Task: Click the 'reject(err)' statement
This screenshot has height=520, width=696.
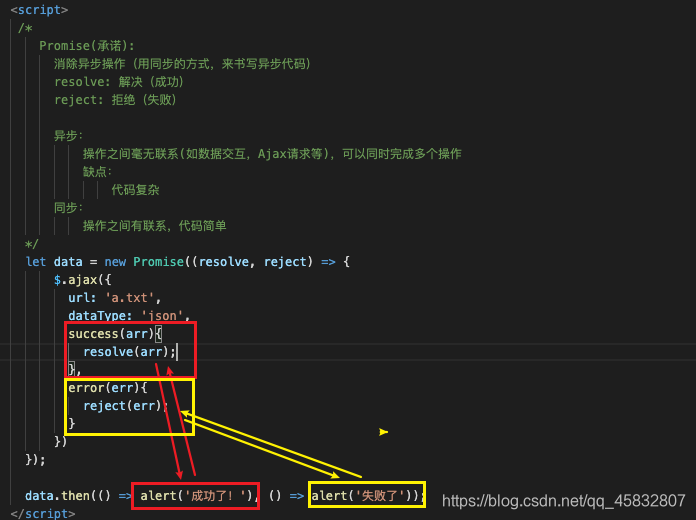Action: click(x=123, y=406)
